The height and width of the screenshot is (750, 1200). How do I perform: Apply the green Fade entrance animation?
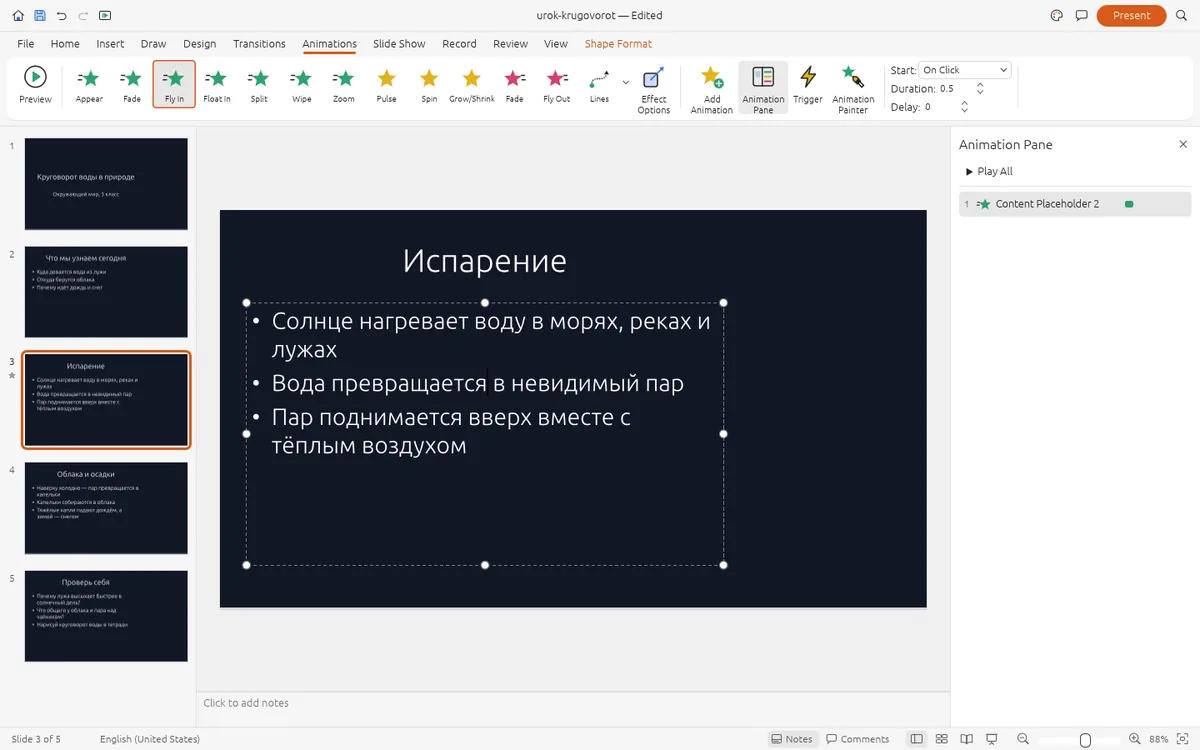(132, 85)
